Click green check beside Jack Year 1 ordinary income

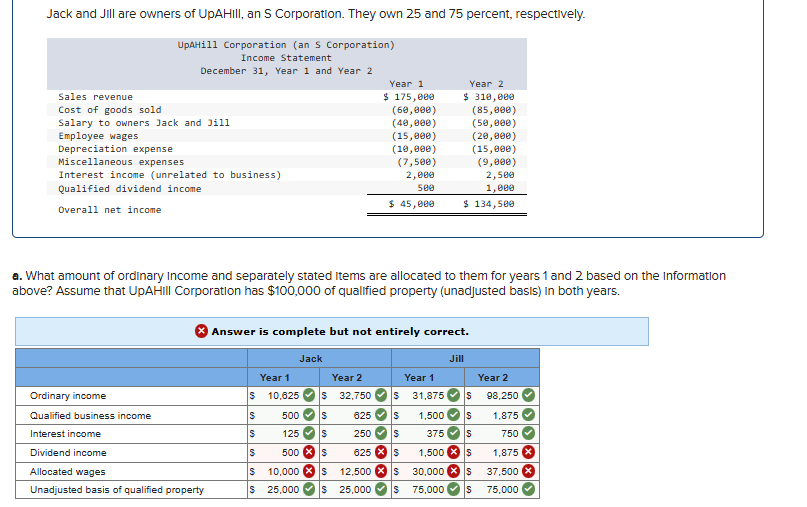tap(309, 395)
